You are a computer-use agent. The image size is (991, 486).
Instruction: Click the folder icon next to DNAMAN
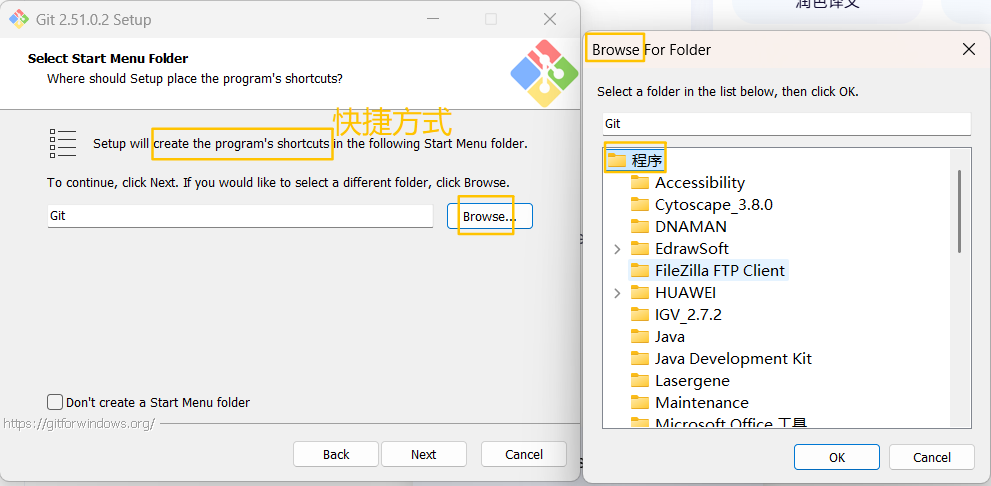pyautogui.click(x=640, y=226)
